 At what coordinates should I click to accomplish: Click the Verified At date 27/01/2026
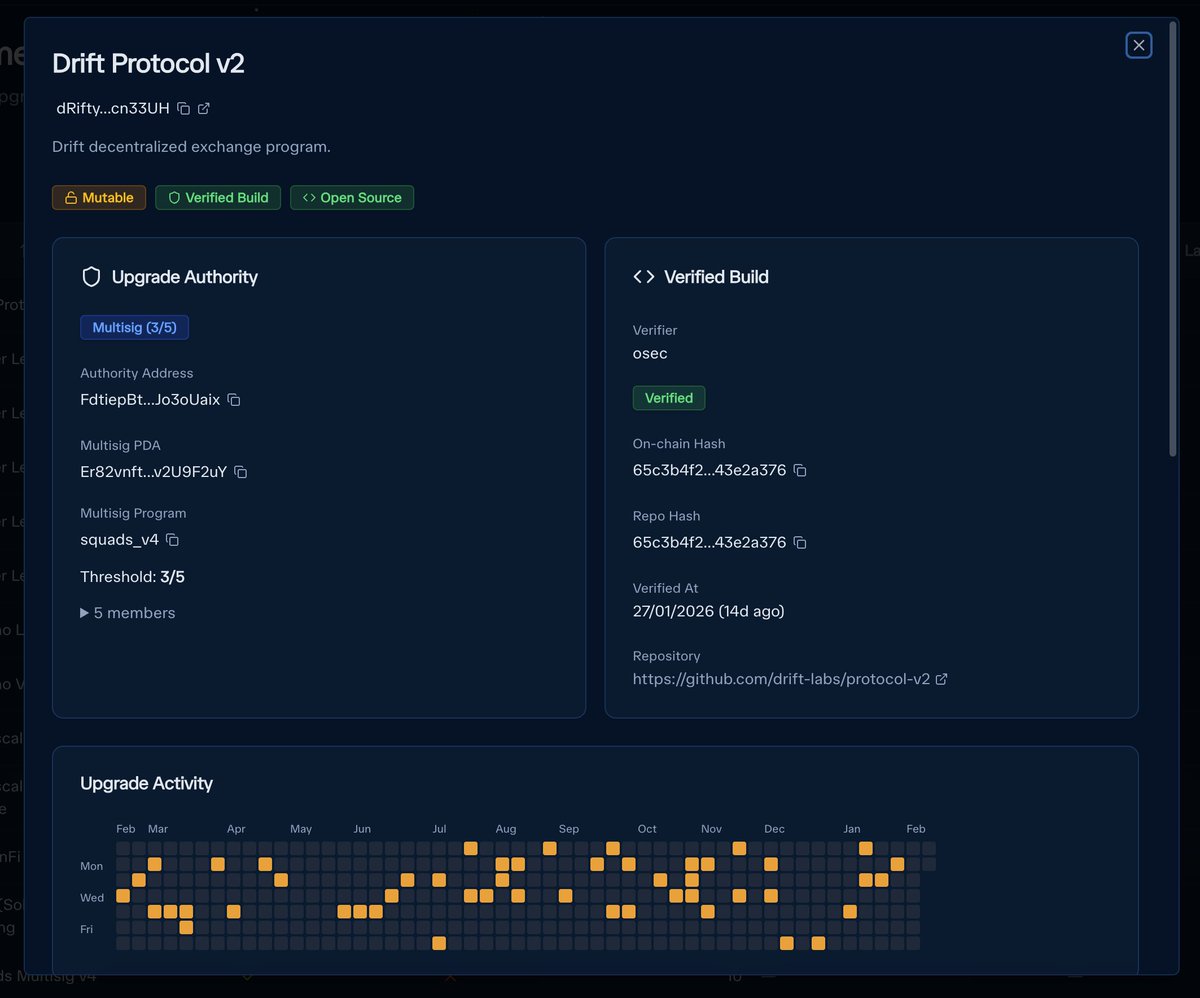(x=708, y=611)
